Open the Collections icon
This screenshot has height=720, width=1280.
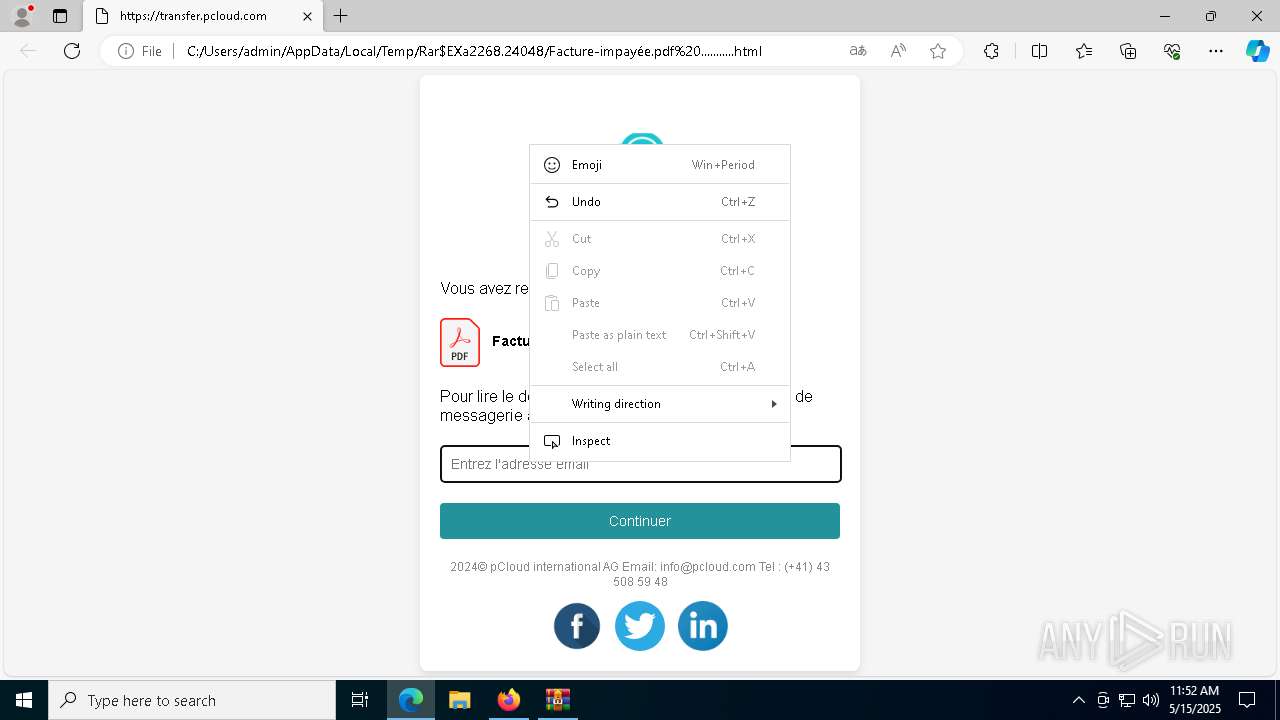tap(1128, 51)
